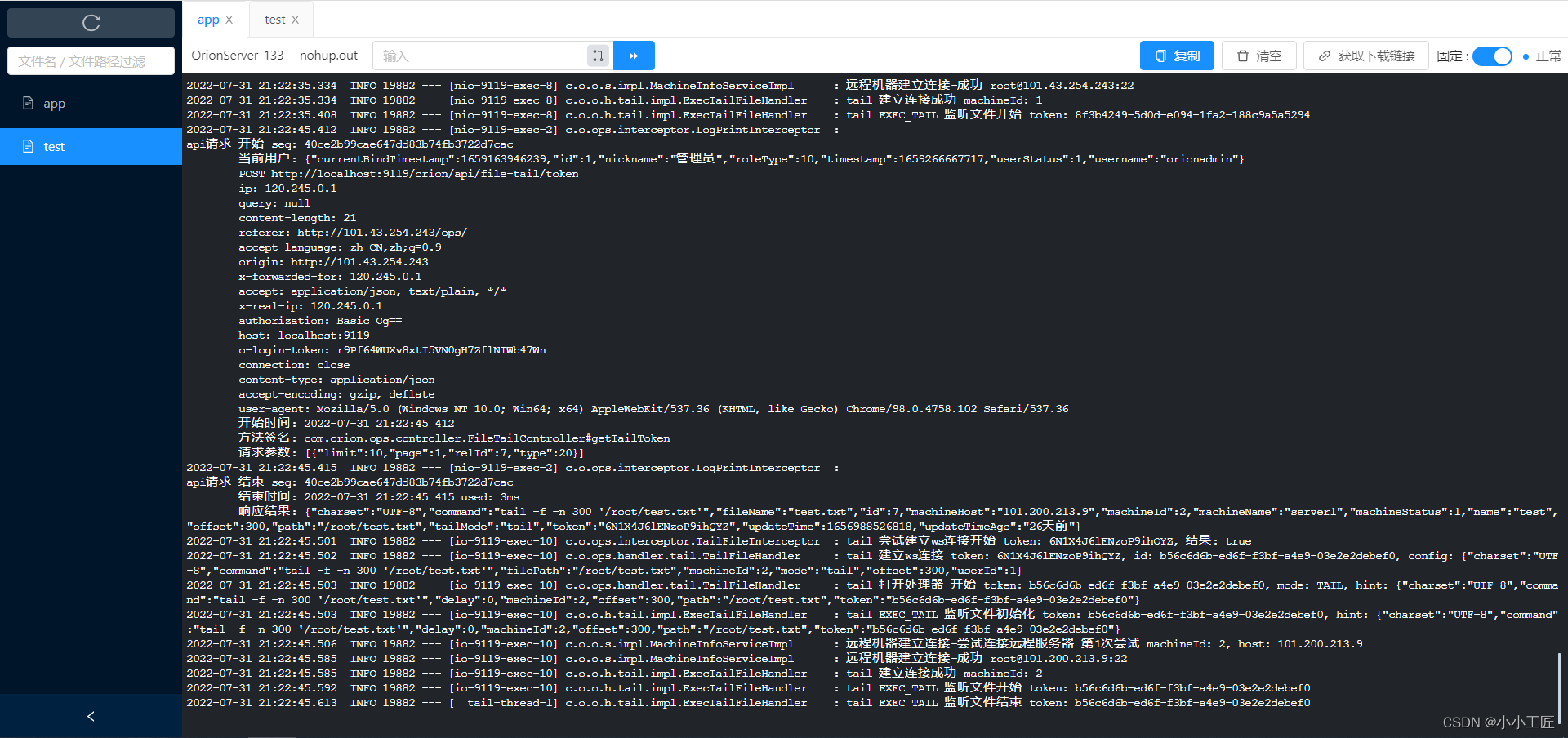
Task: Disable the 固定 pin toggle
Action: point(1494,56)
